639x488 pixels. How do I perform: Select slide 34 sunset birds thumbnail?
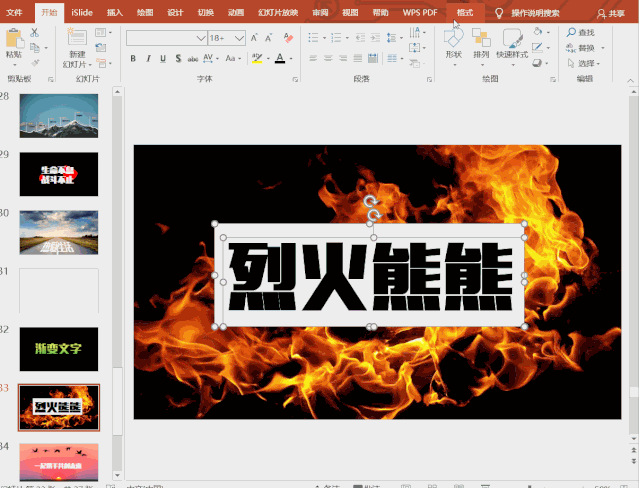(x=59, y=462)
